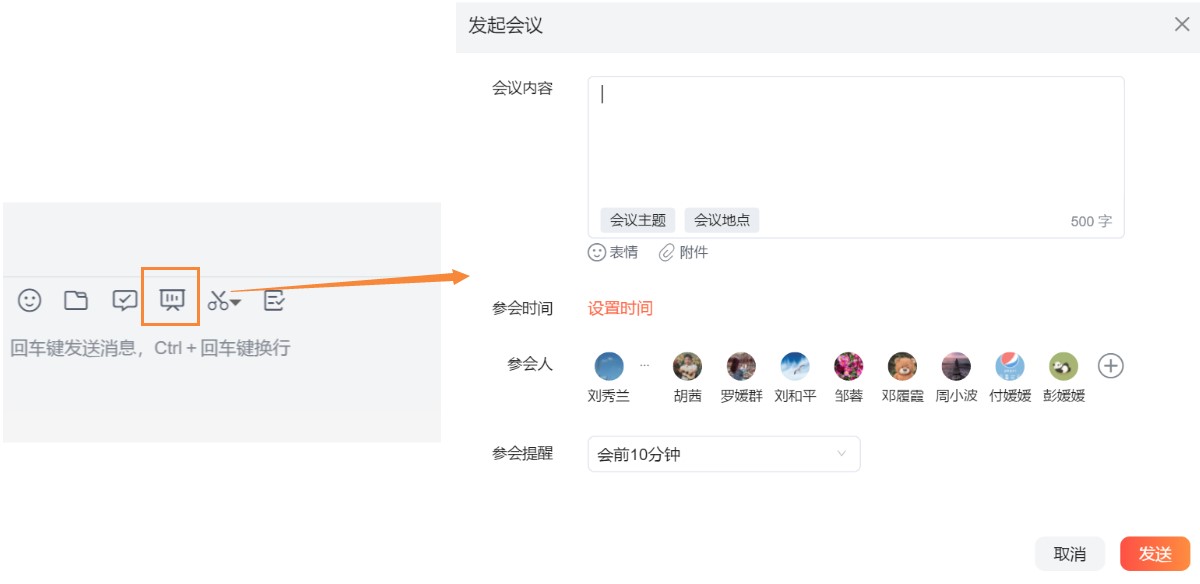This screenshot has height=584, width=1200.
Task: Cancel the meeting with the 取消 button
Action: [x=1070, y=552]
